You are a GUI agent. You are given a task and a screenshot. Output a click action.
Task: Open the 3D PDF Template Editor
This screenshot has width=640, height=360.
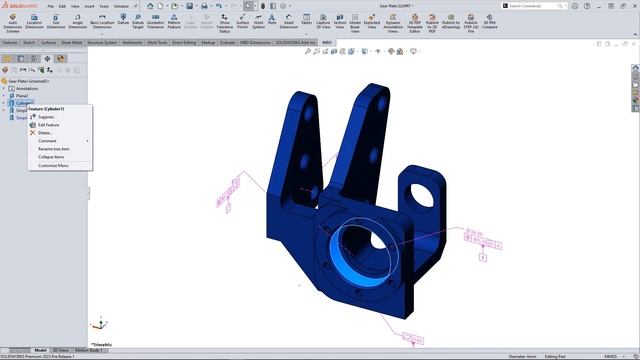pos(415,23)
